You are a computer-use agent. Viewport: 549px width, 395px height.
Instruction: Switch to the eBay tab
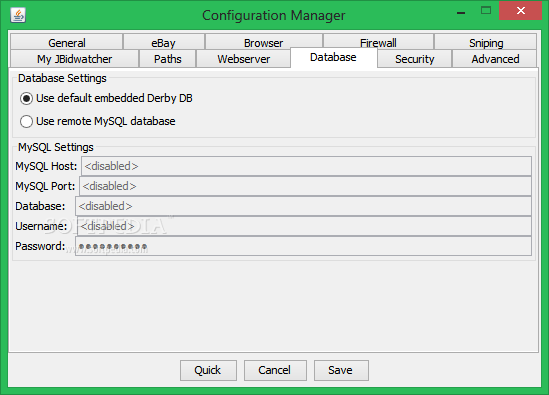pos(164,42)
